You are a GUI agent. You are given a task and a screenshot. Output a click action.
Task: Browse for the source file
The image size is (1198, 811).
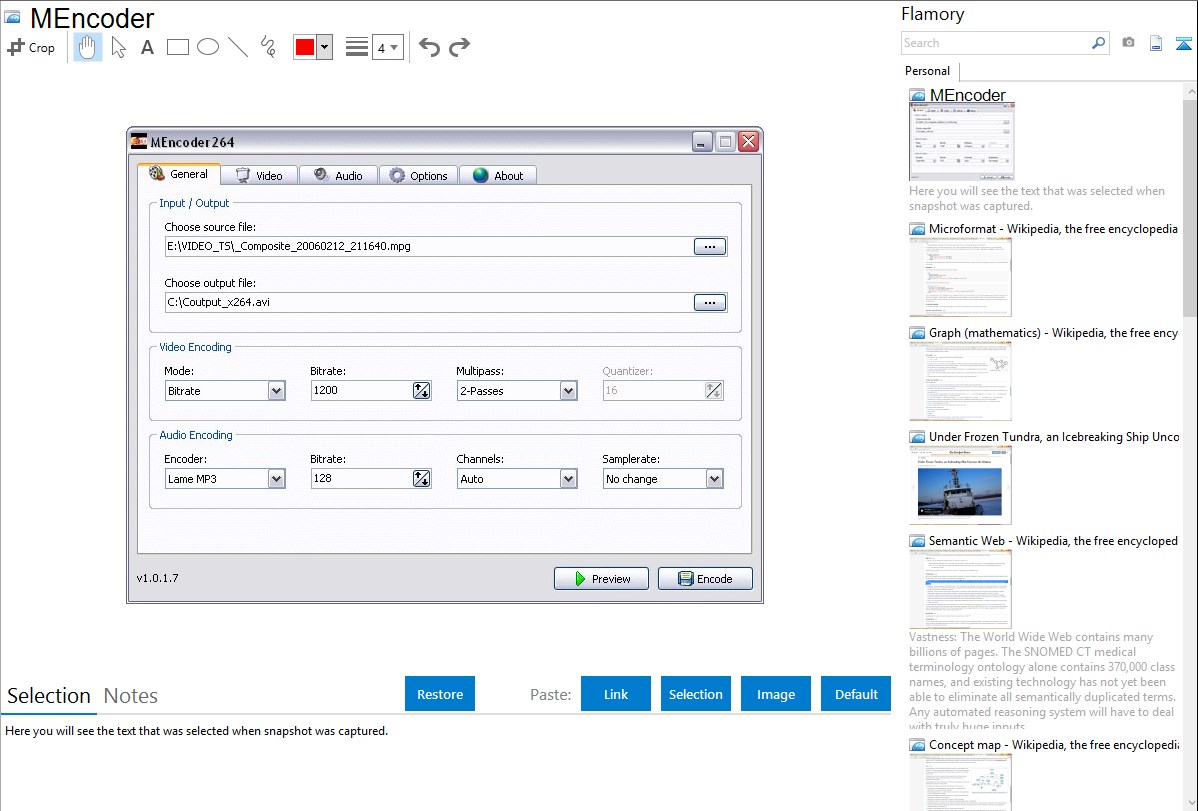click(710, 246)
